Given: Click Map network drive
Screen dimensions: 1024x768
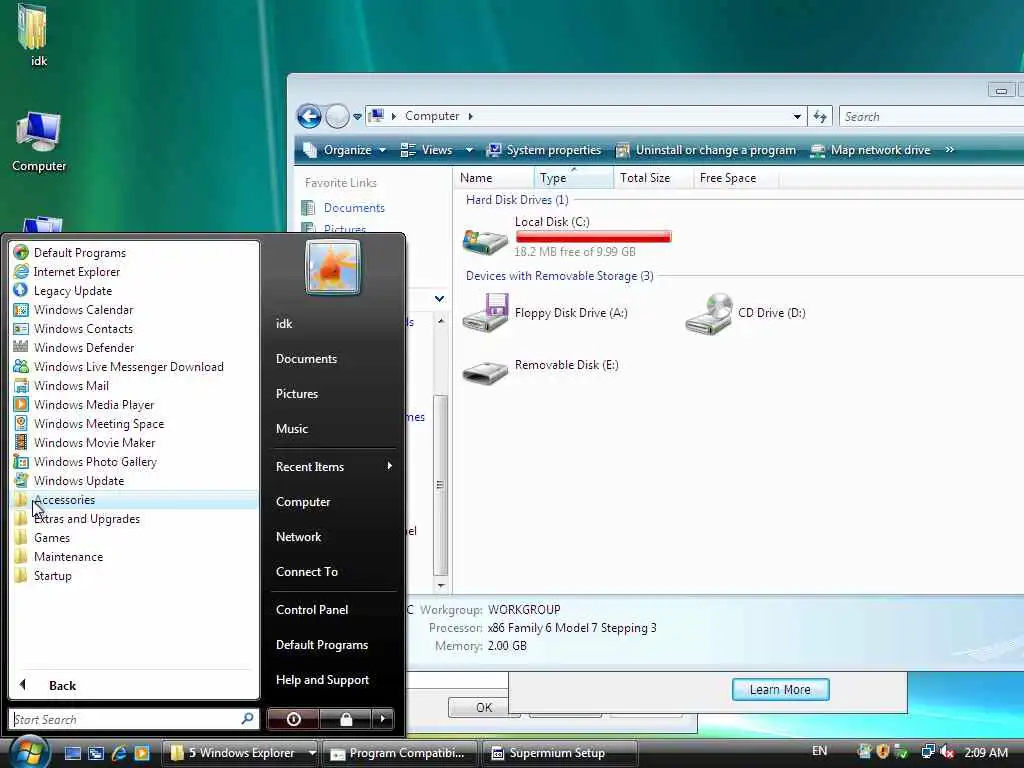Looking at the screenshot, I should pyautogui.click(x=871, y=150).
